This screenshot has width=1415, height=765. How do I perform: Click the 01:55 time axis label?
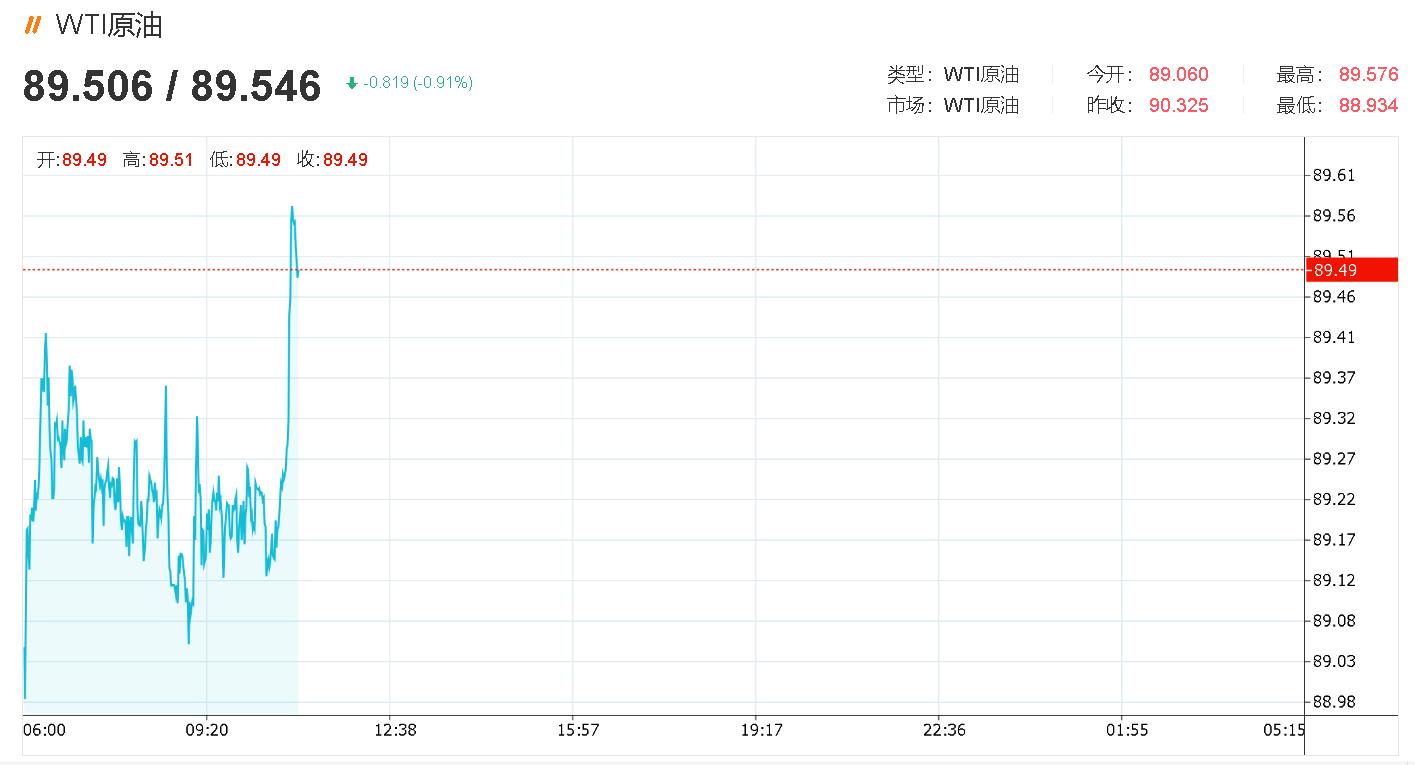[x=1128, y=730]
